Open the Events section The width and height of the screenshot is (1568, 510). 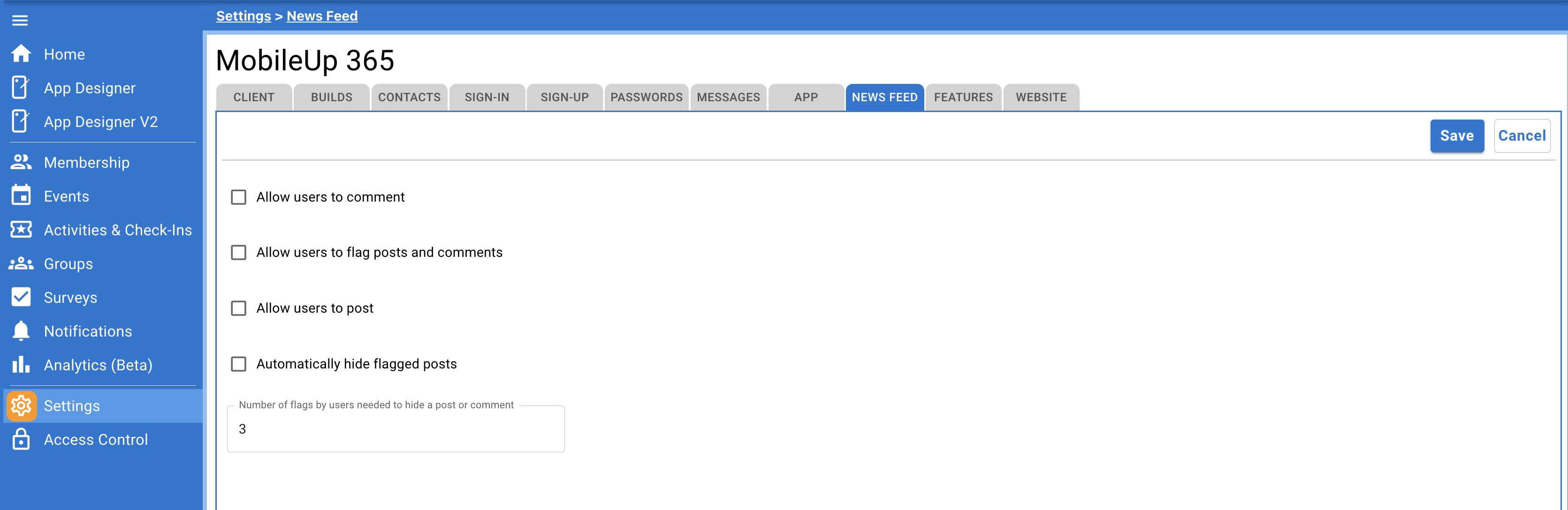tap(66, 196)
